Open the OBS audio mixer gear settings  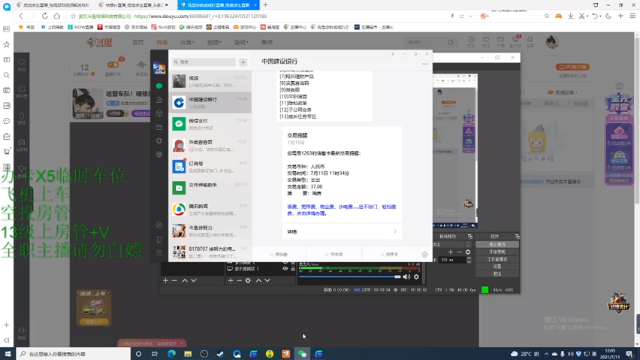[416, 277]
